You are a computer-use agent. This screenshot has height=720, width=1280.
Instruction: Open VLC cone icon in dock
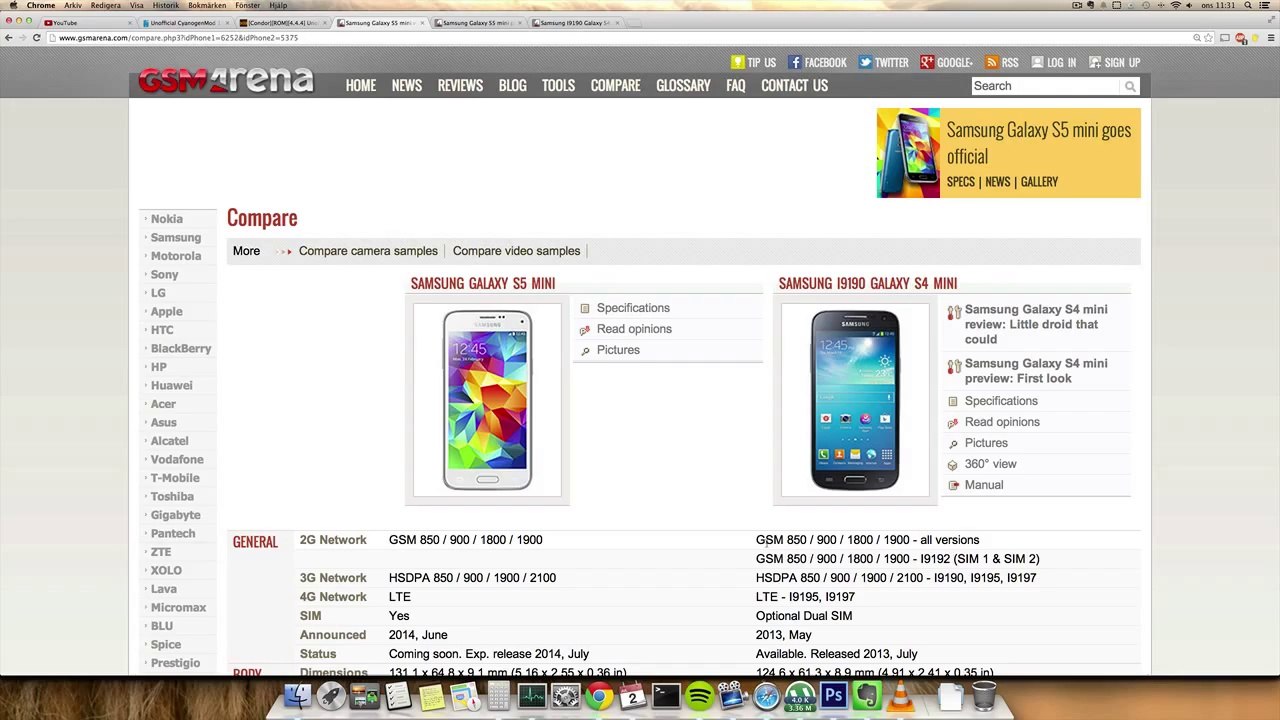901,696
